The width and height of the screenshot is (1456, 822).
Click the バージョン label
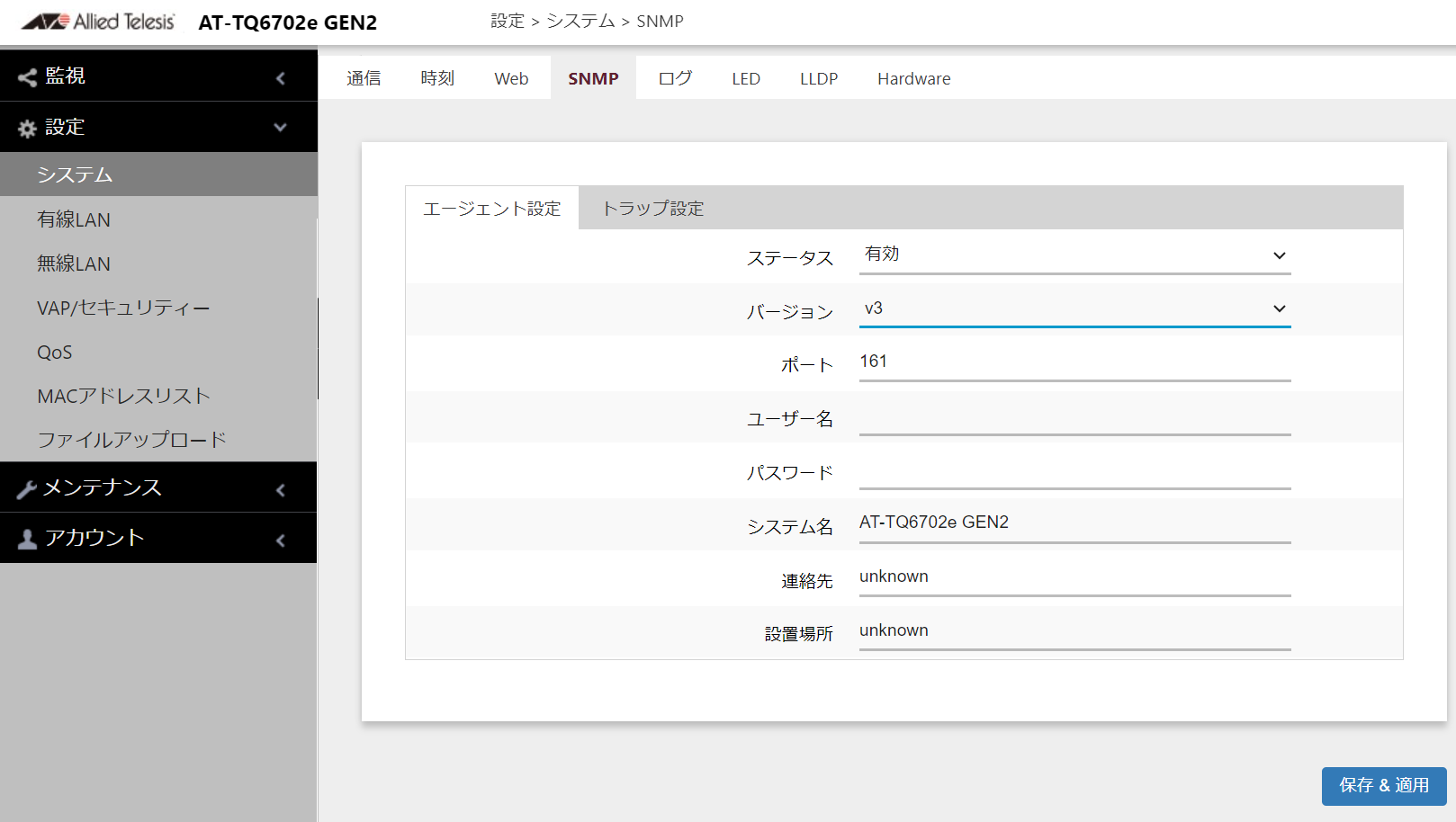pos(790,312)
